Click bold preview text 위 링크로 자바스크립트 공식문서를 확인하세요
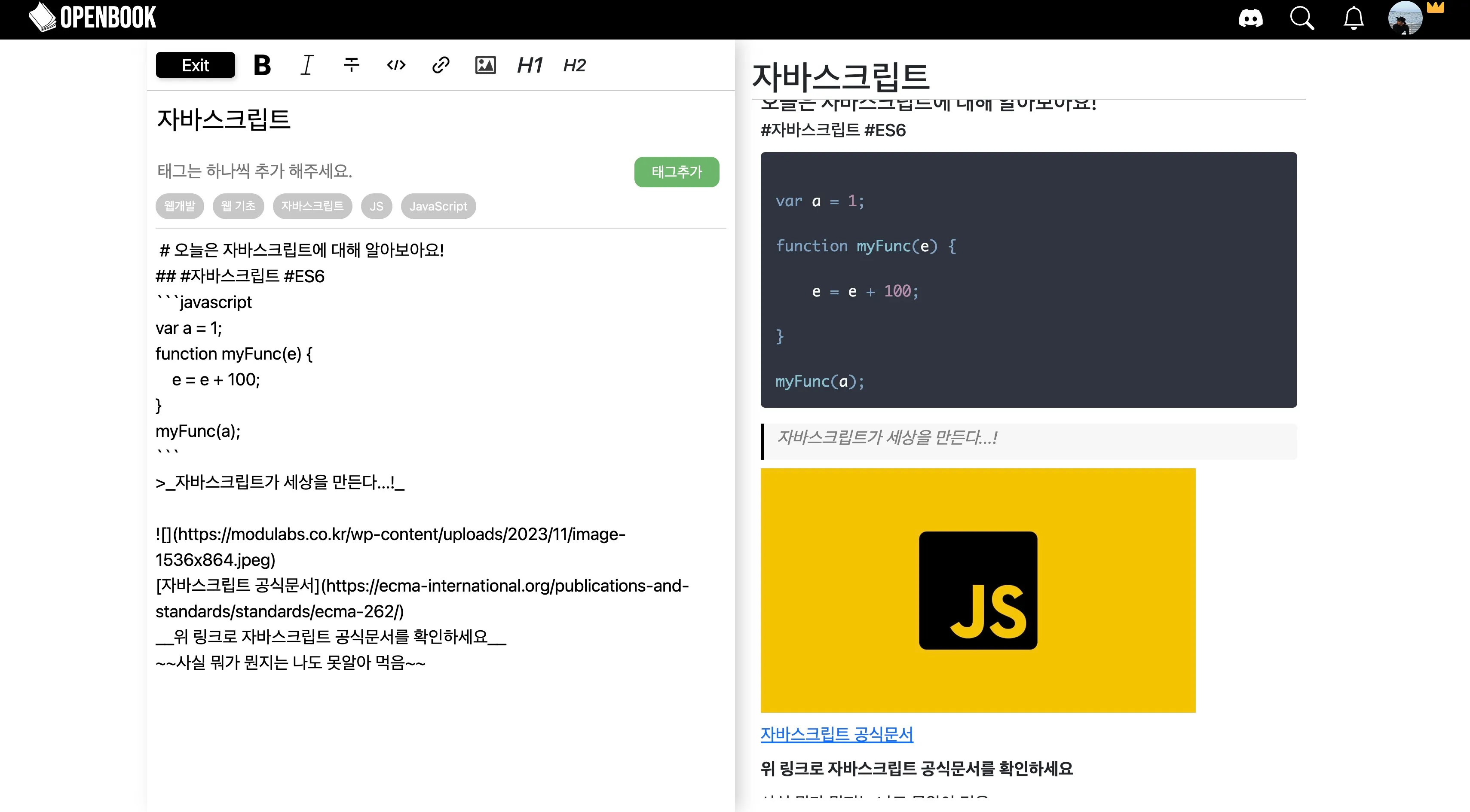The width and height of the screenshot is (1470, 812). tap(916, 768)
